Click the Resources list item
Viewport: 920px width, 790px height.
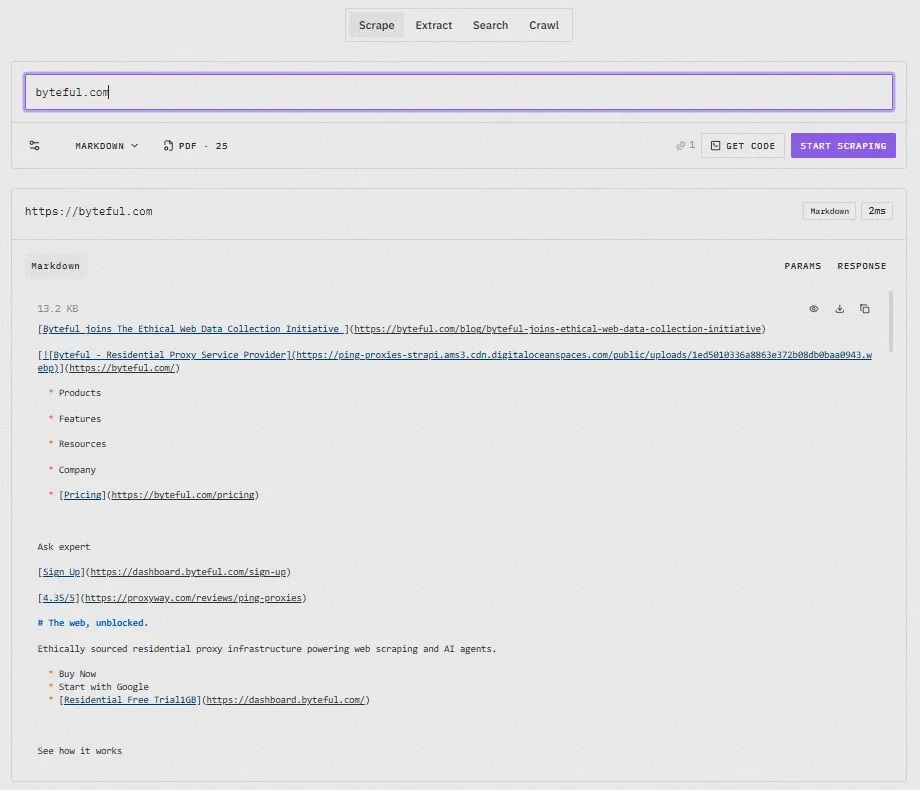coord(82,444)
